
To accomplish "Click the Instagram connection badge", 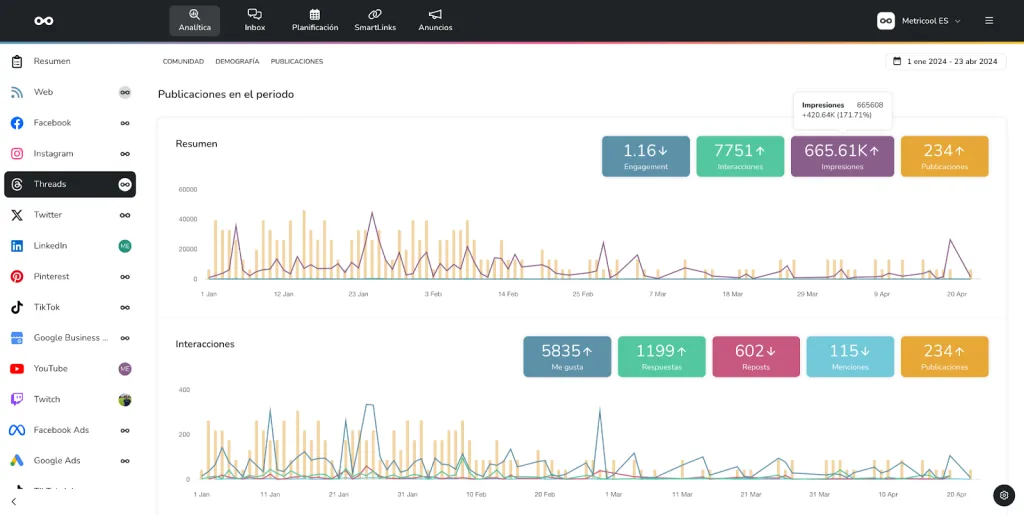I will pos(125,153).
